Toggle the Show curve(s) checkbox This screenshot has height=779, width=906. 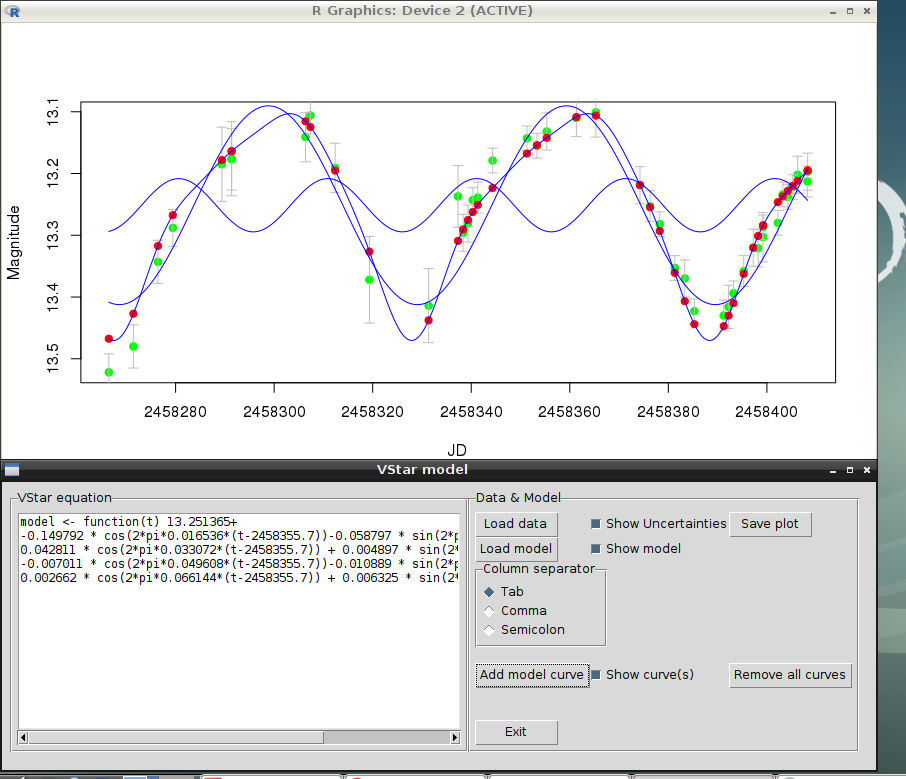click(596, 675)
